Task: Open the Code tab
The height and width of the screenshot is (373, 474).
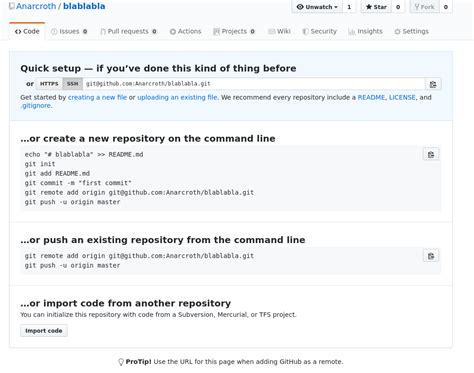Action: coord(27,31)
